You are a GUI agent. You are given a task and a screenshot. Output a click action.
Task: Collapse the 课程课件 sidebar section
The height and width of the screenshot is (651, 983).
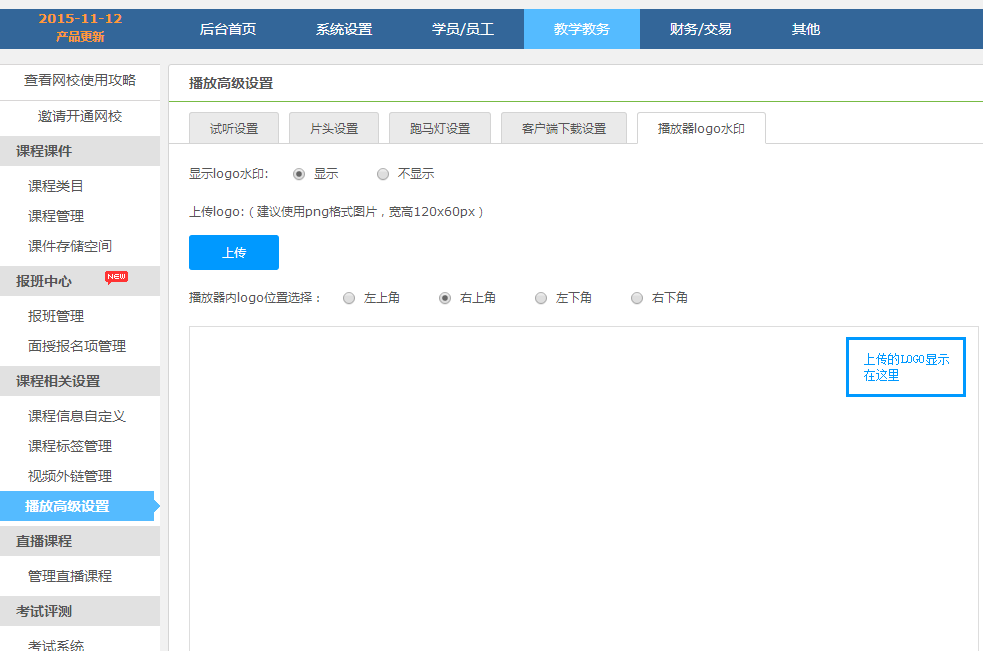pyautogui.click(x=80, y=151)
